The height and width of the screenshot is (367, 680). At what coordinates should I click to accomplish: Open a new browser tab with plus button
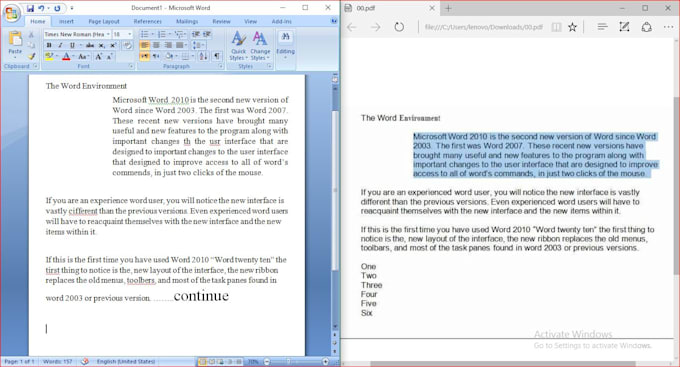coord(448,8)
